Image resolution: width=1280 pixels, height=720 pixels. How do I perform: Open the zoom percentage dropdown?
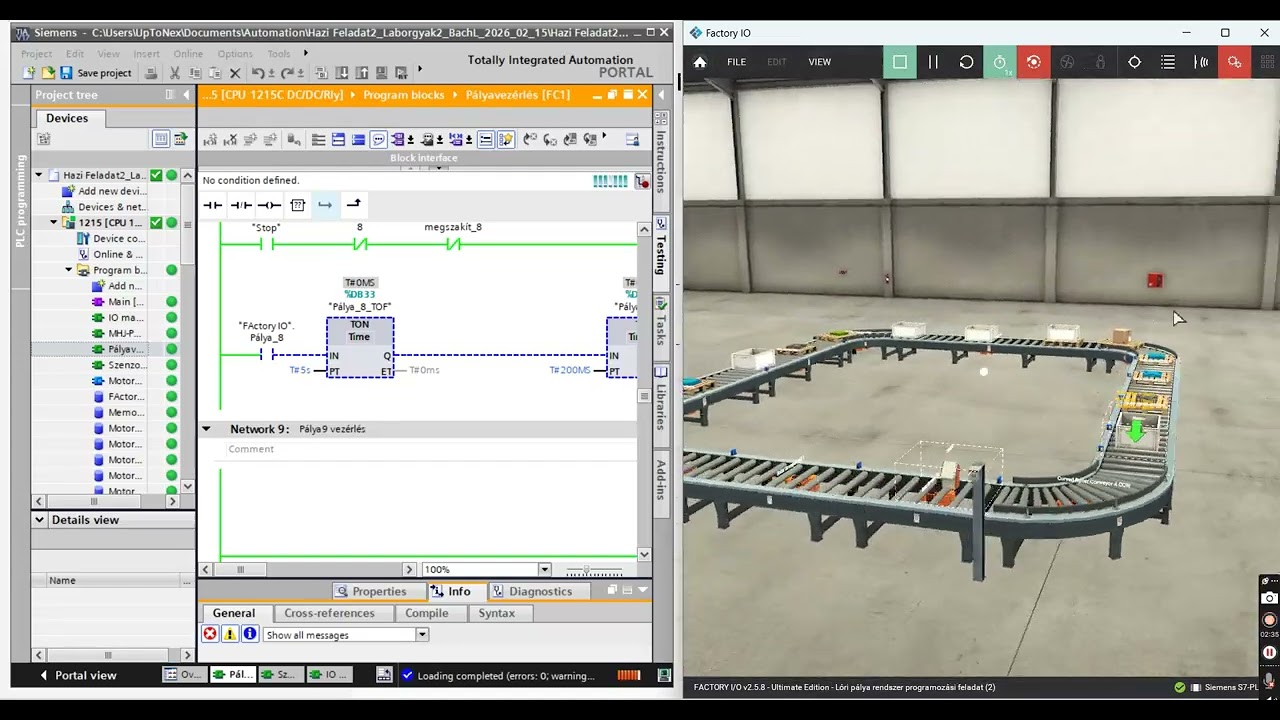click(544, 570)
